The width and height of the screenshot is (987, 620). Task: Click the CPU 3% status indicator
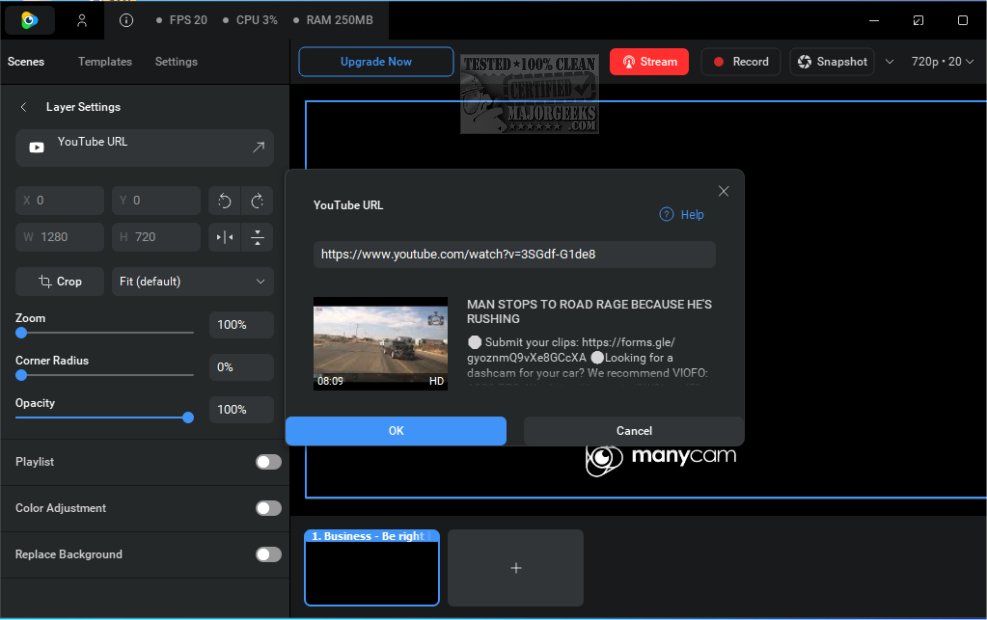pyautogui.click(x=250, y=20)
